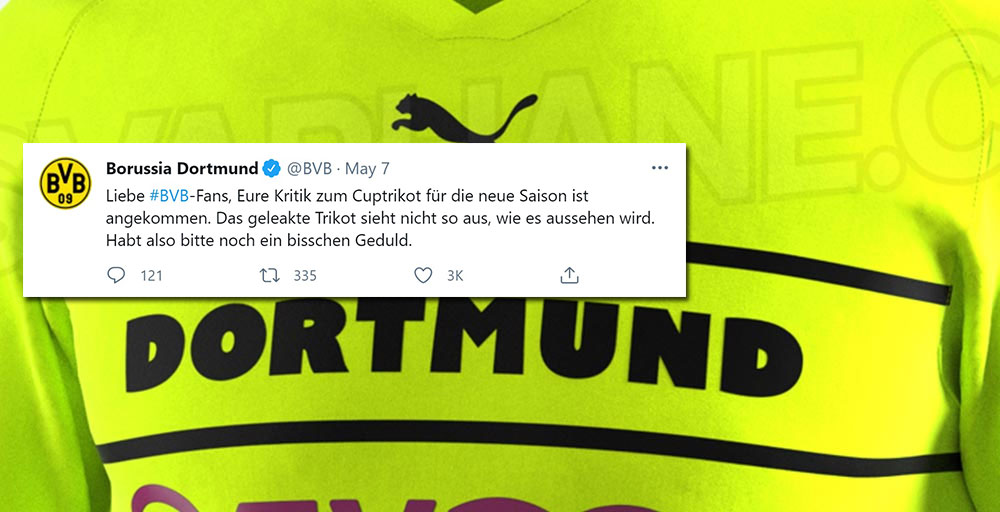1000x512 pixels.
Task: Click the 335 retweets count
Action: click(305, 275)
